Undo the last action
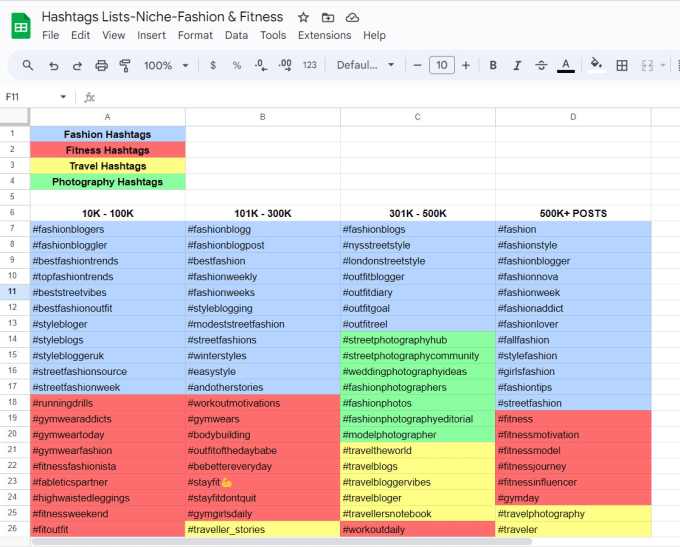The image size is (680, 547). (x=53, y=66)
